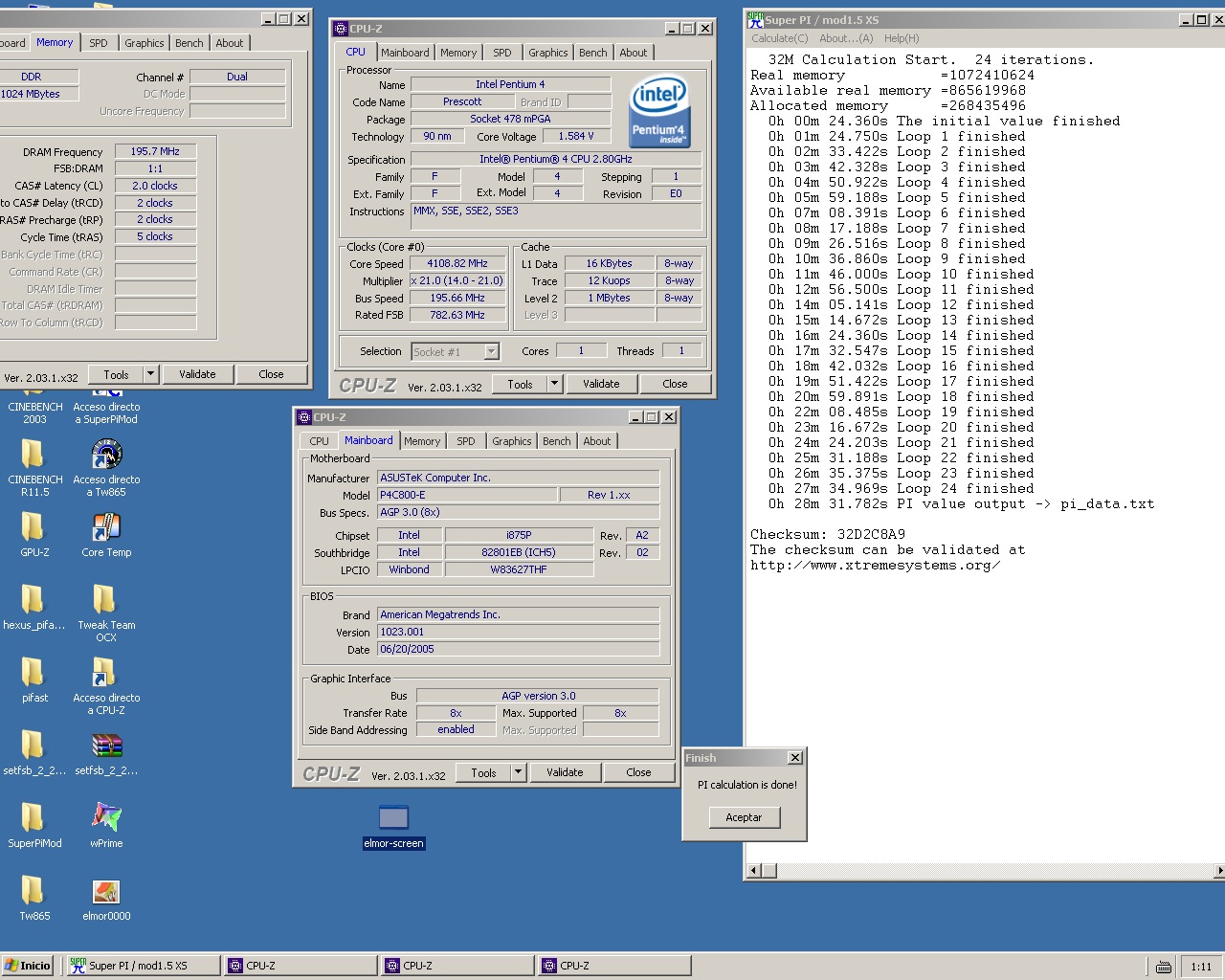Image resolution: width=1225 pixels, height=980 pixels.
Task: Click the Checksum: 32D2C8A9 line
Action: [828, 535]
